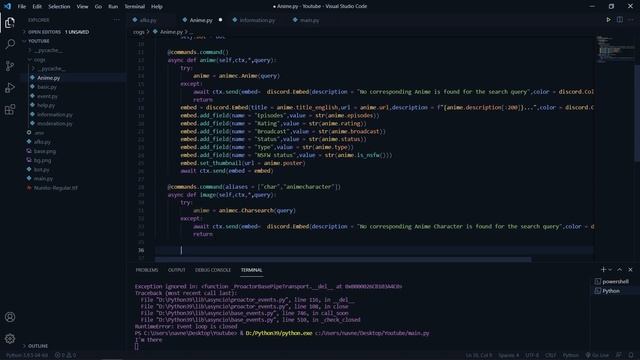Viewport: 640px width, 360px height.
Task: Click the Go Live status bar button
Action: tap(597, 355)
